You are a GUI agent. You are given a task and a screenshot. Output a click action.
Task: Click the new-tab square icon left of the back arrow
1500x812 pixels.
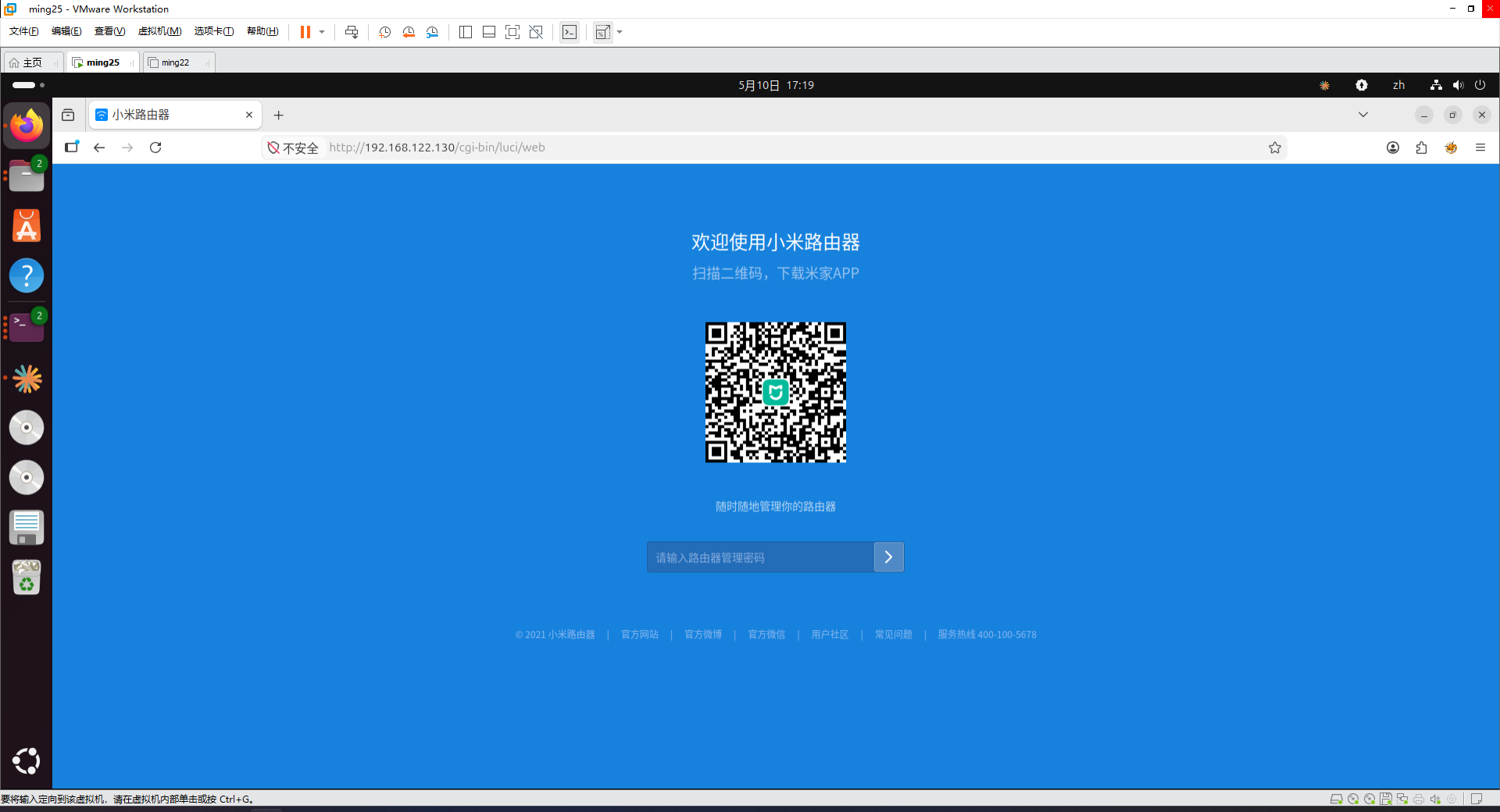coord(72,147)
